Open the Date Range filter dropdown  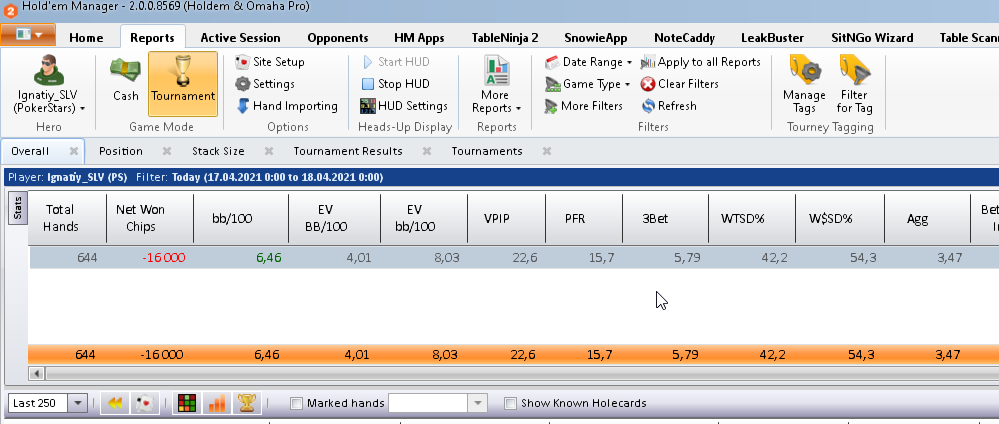[587, 62]
